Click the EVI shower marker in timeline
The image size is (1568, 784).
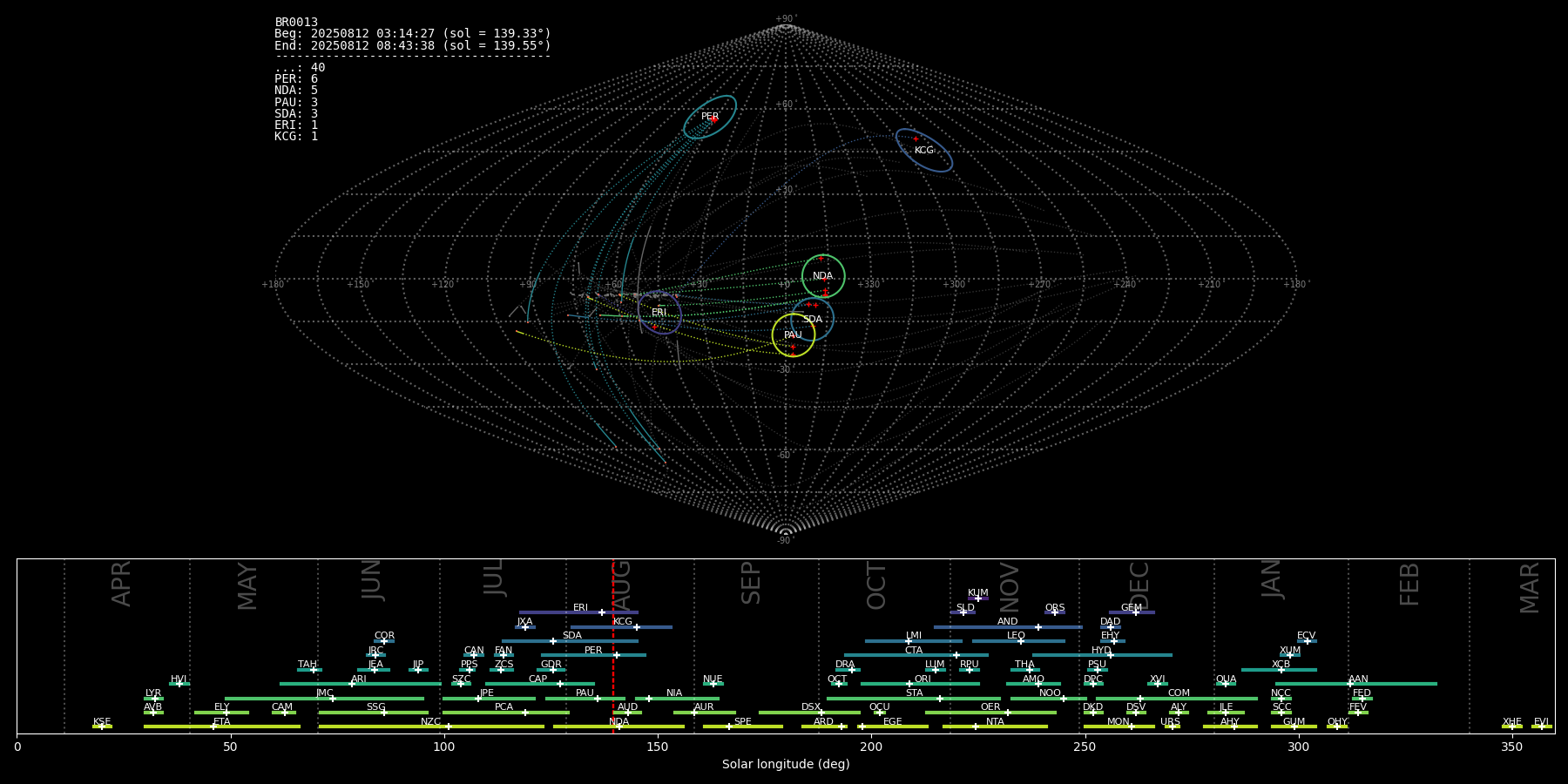tap(1542, 727)
